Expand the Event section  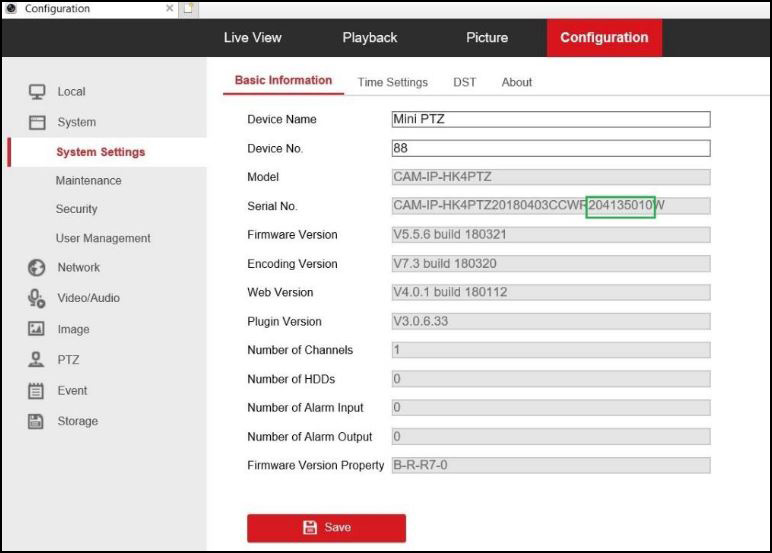pos(72,390)
